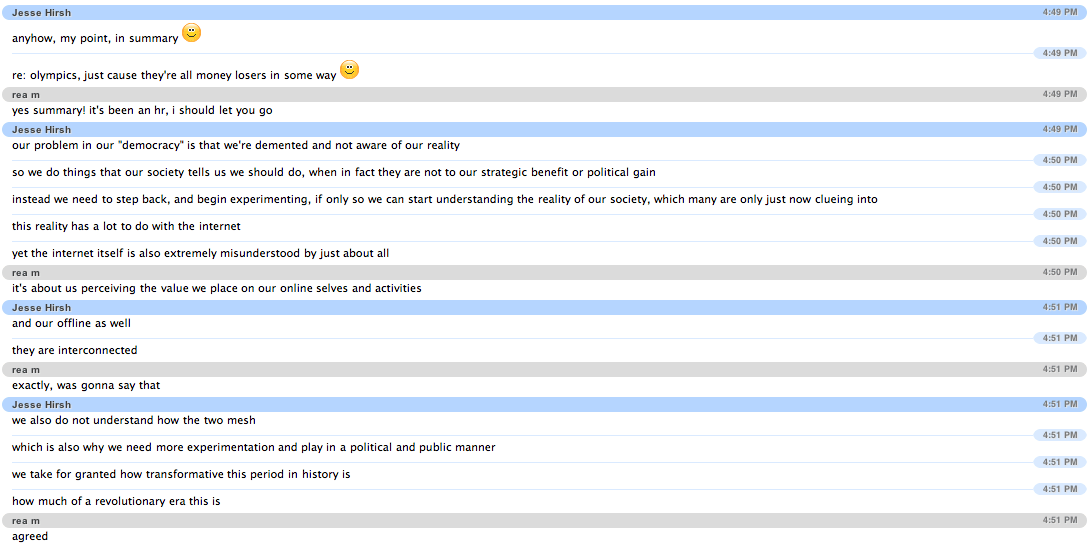Screen dimensions: 1092x545
Task: Select "we take for granted how transformative" message
Action: [x=181, y=474]
